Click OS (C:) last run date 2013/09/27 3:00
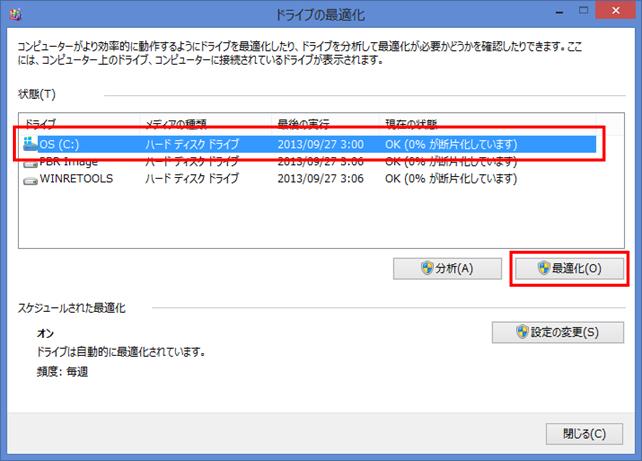The height and width of the screenshot is (461, 642). tap(320, 144)
